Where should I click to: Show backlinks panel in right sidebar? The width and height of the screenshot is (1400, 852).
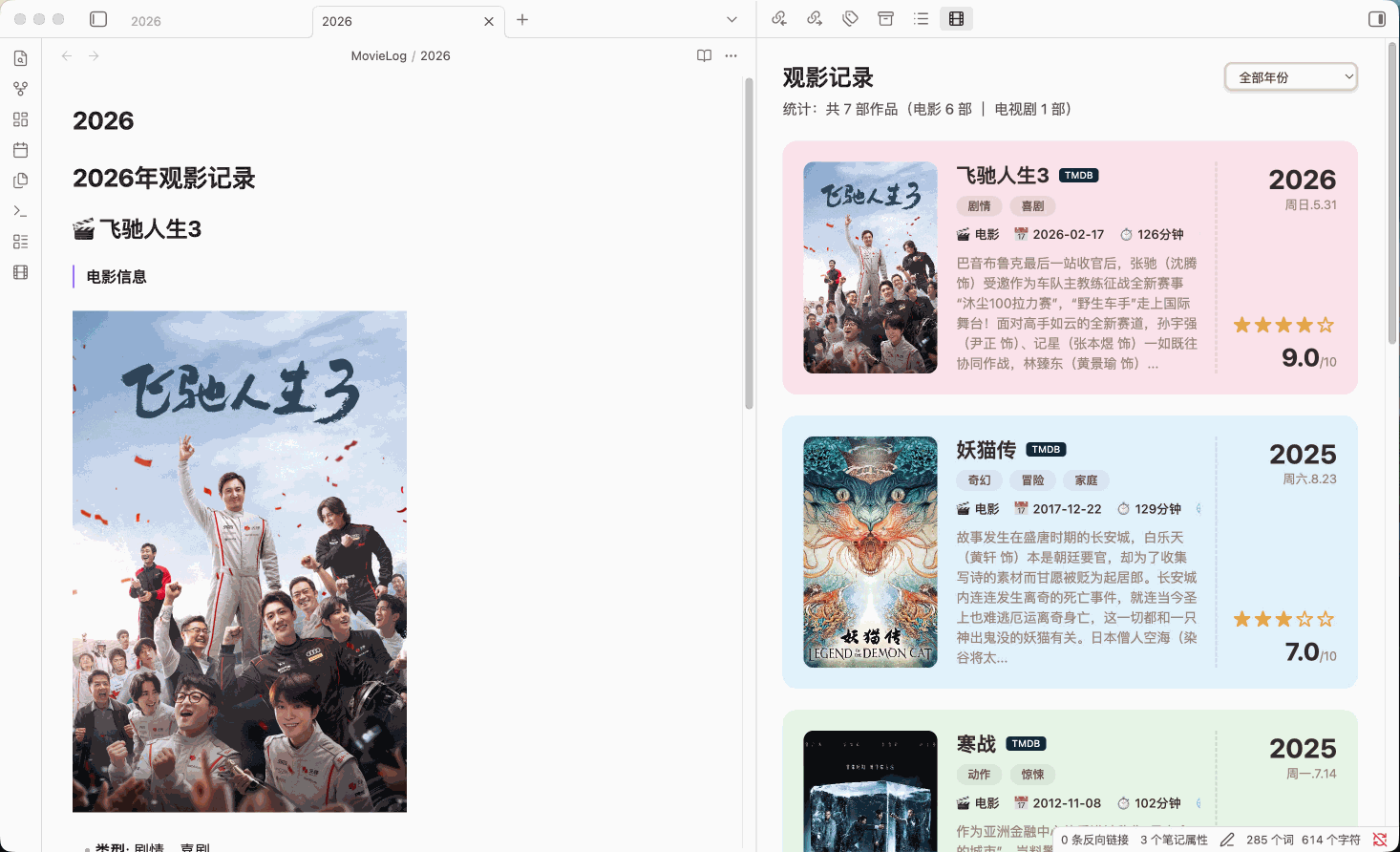coord(780,18)
